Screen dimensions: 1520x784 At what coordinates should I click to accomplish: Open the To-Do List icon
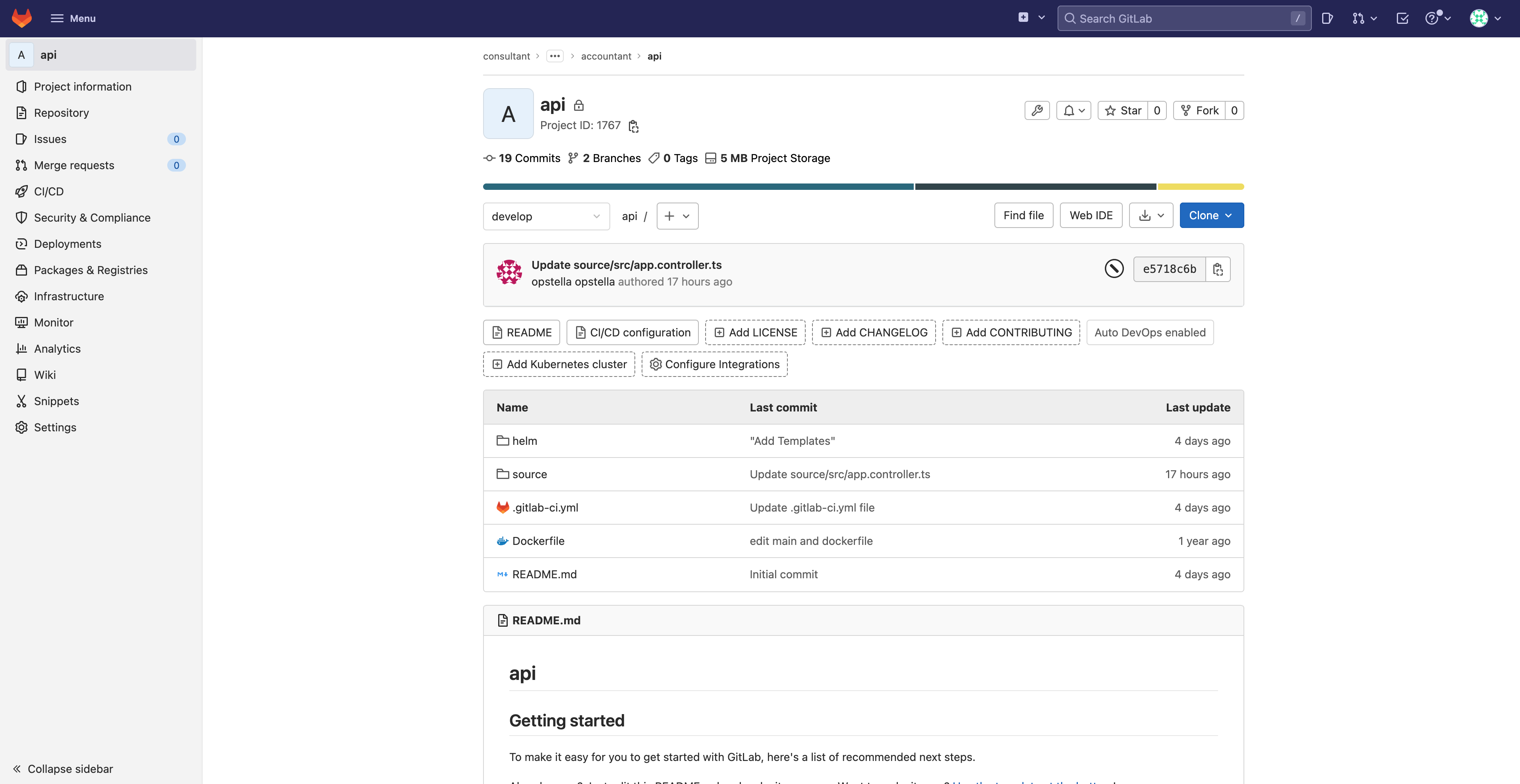[x=1402, y=18]
